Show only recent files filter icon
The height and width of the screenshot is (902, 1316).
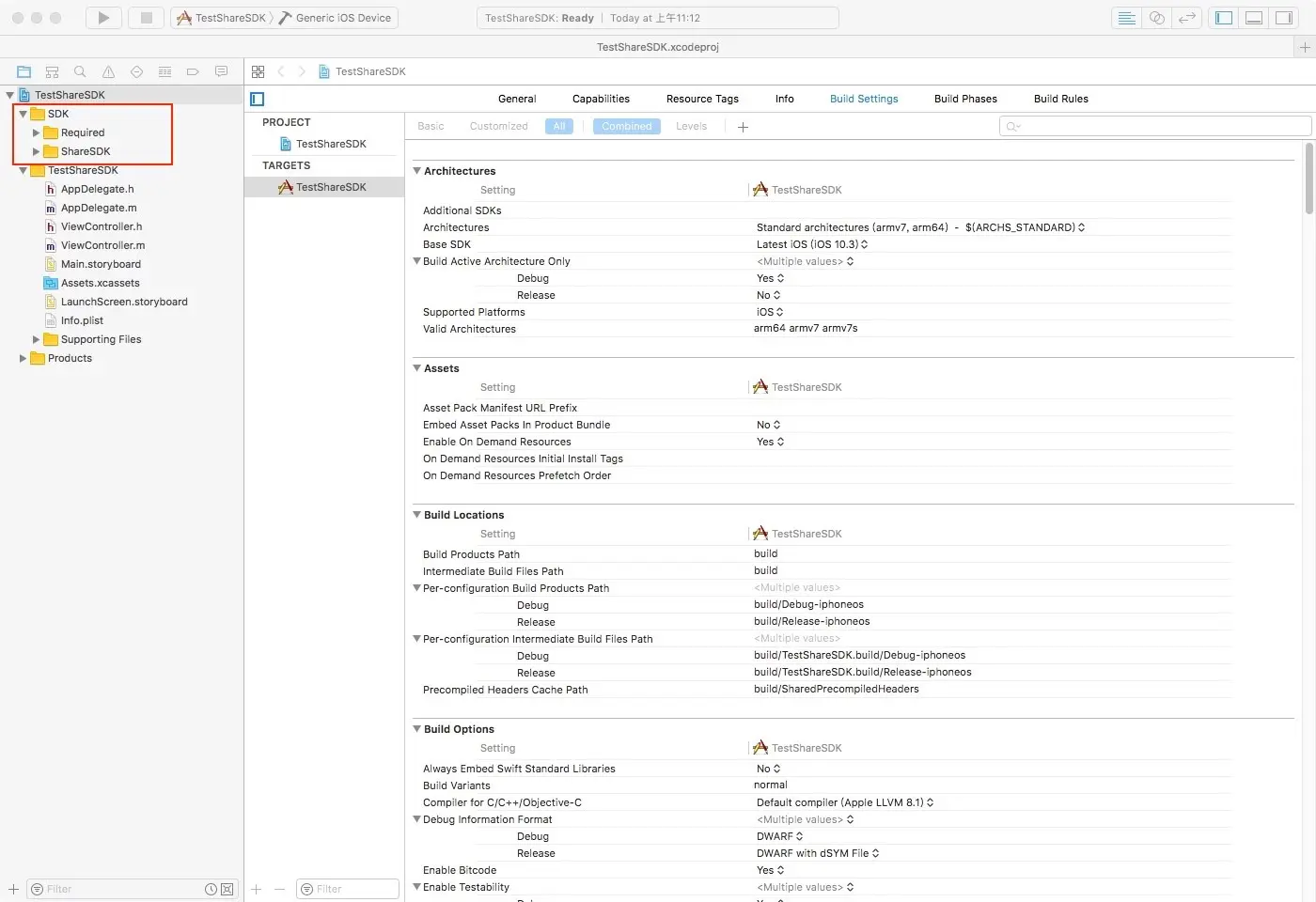pos(211,889)
